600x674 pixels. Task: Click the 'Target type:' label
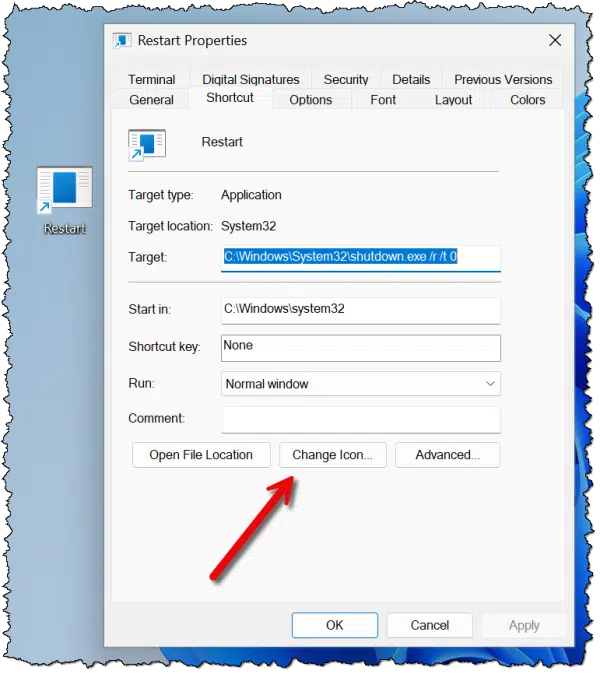tap(161, 195)
